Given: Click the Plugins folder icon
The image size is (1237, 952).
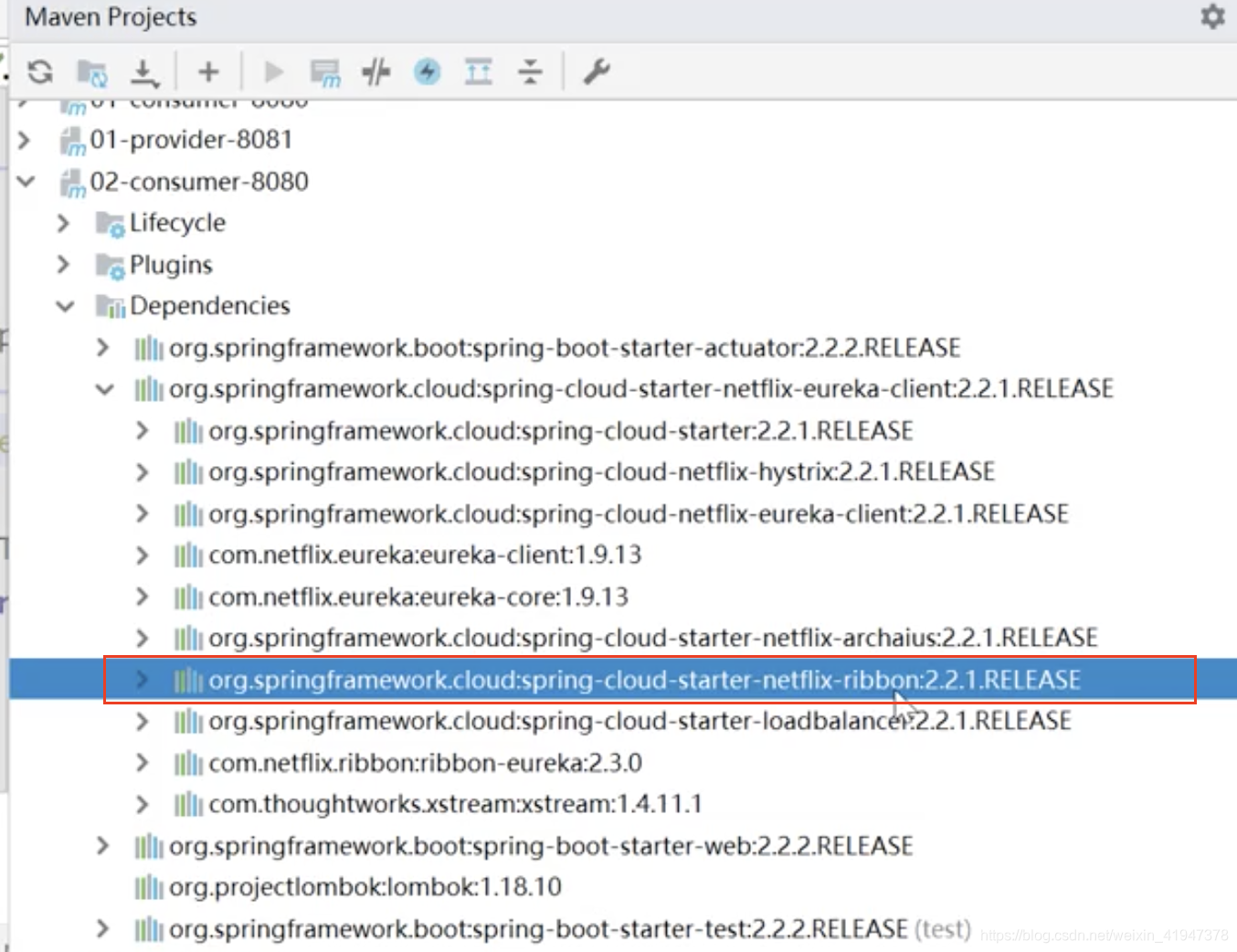Looking at the screenshot, I should [x=110, y=266].
